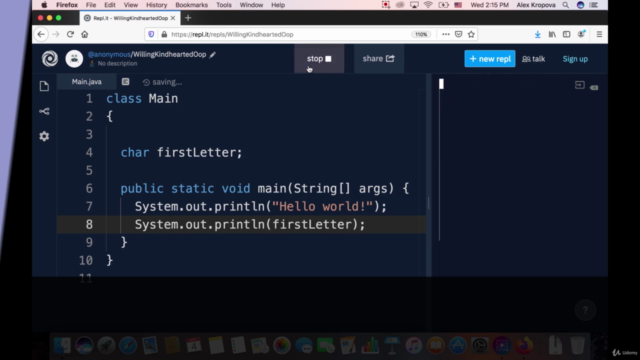640x360 pixels.
Task: Open the talk link
Action: pos(533,59)
